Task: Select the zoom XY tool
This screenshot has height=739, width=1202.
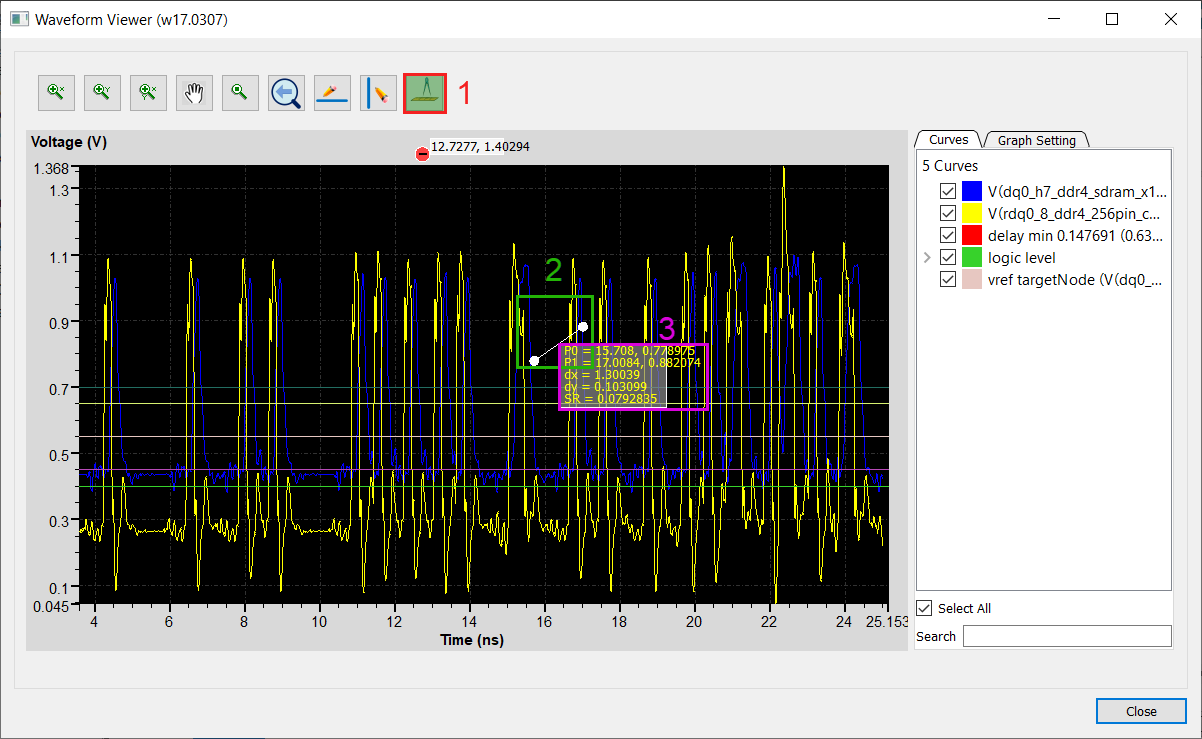Action: click(148, 92)
